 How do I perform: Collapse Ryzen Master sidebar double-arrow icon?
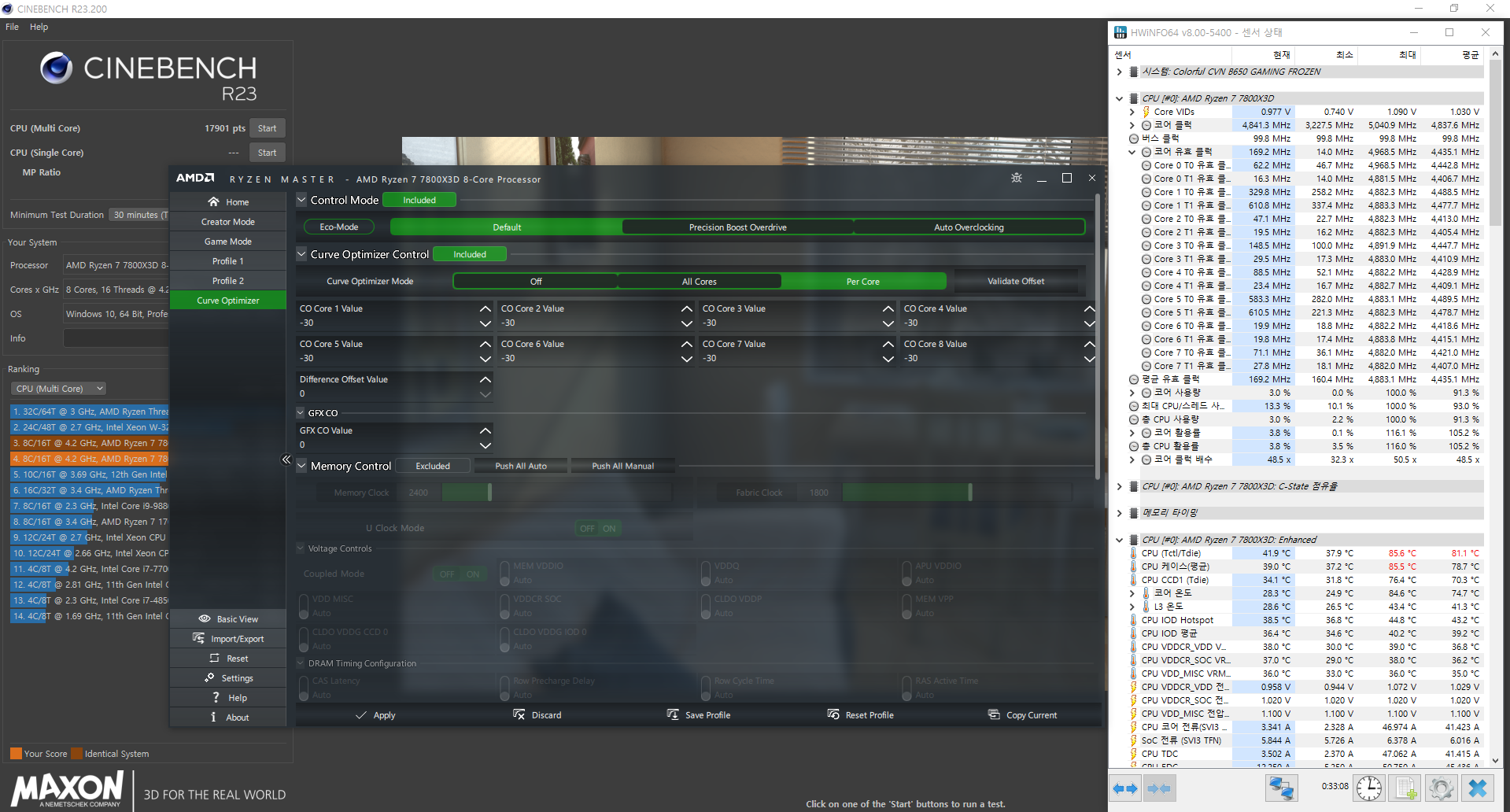(286, 460)
